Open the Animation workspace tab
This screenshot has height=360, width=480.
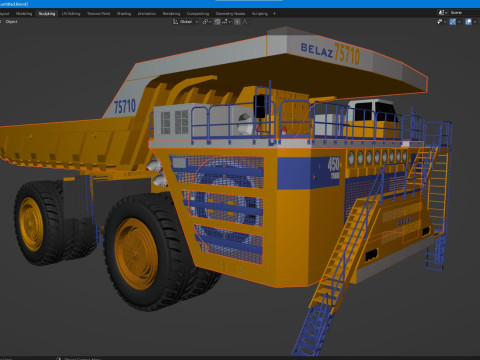pos(147,14)
